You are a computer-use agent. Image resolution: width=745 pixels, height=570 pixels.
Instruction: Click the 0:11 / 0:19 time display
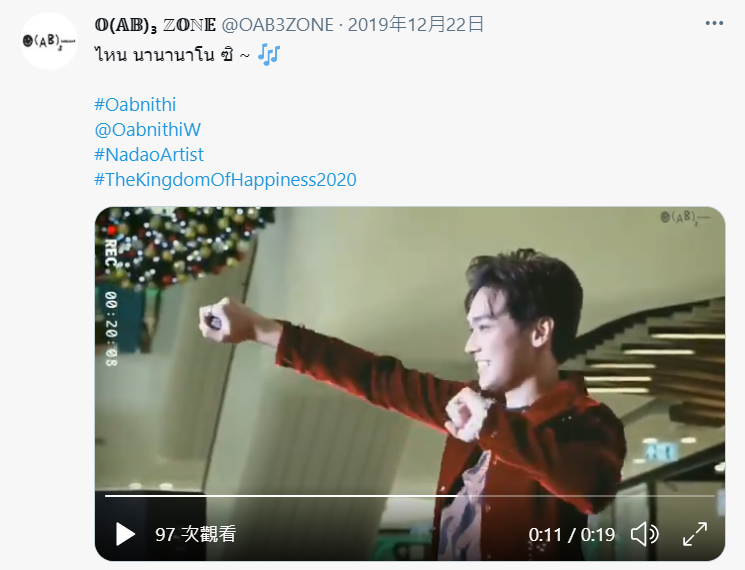(x=572, y=535)
